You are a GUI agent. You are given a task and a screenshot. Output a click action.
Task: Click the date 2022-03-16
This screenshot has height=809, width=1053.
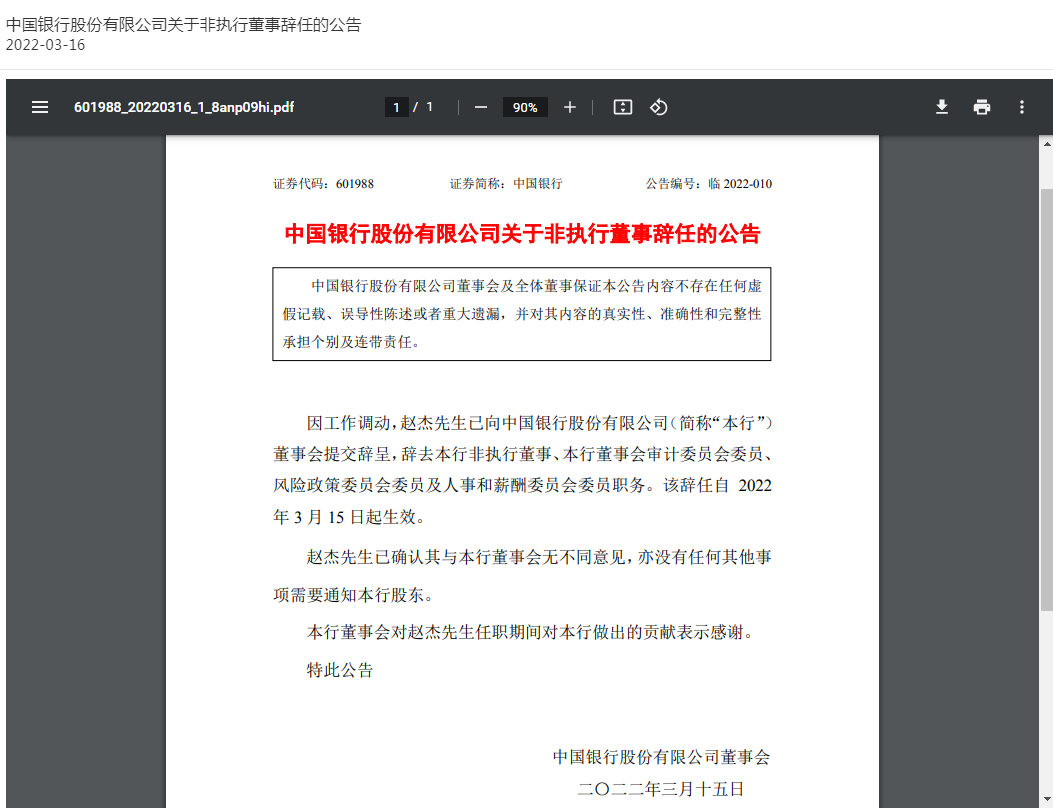(46, 45)
